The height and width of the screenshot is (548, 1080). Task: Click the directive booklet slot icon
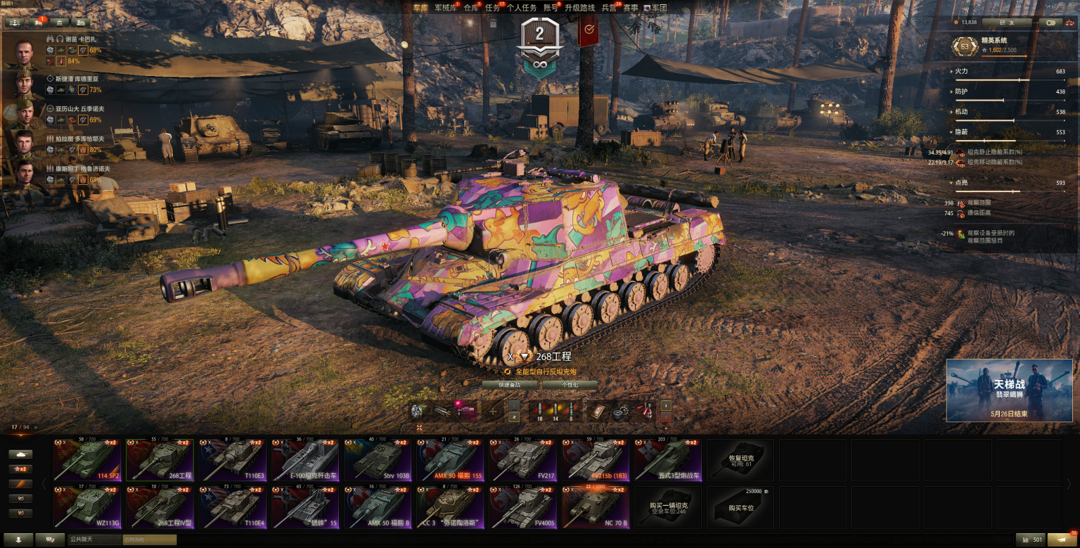[x=598, y=411]
